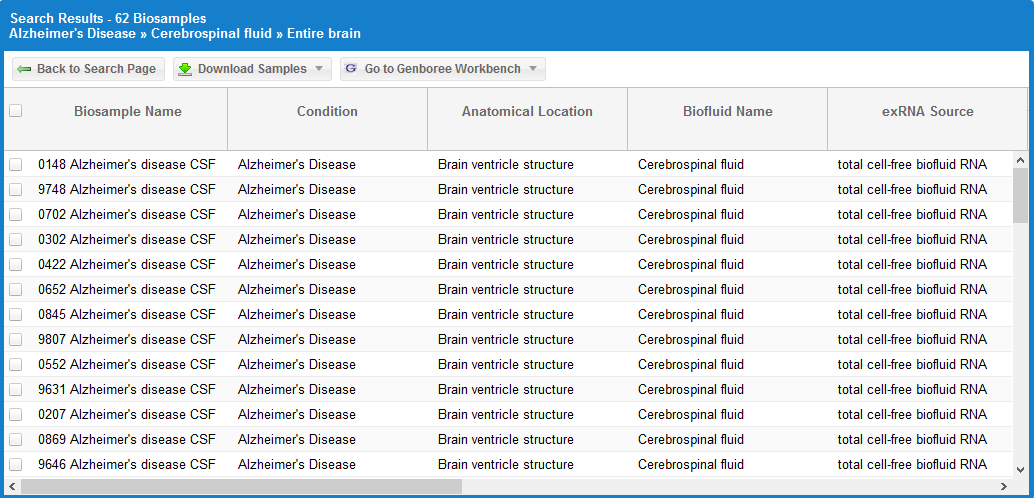
Task: Click the horizontal scrollbar thumb
Action: pyautogui.click(x=240, y=486)
